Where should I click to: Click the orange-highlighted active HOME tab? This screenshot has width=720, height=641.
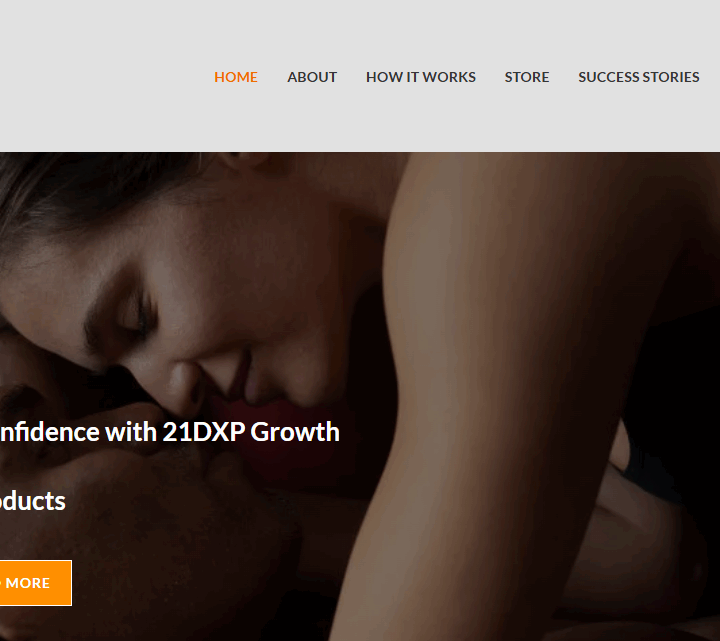point(236,77)
